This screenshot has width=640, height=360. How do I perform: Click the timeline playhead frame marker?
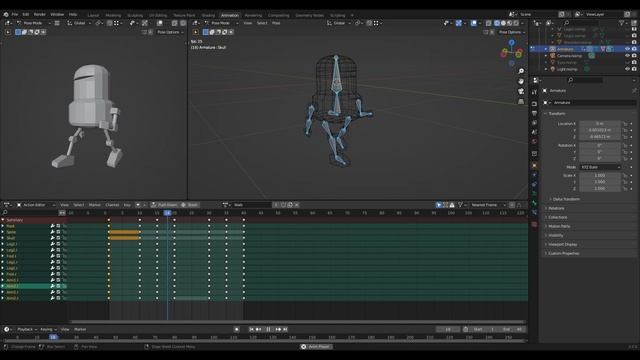coord(53,337)
